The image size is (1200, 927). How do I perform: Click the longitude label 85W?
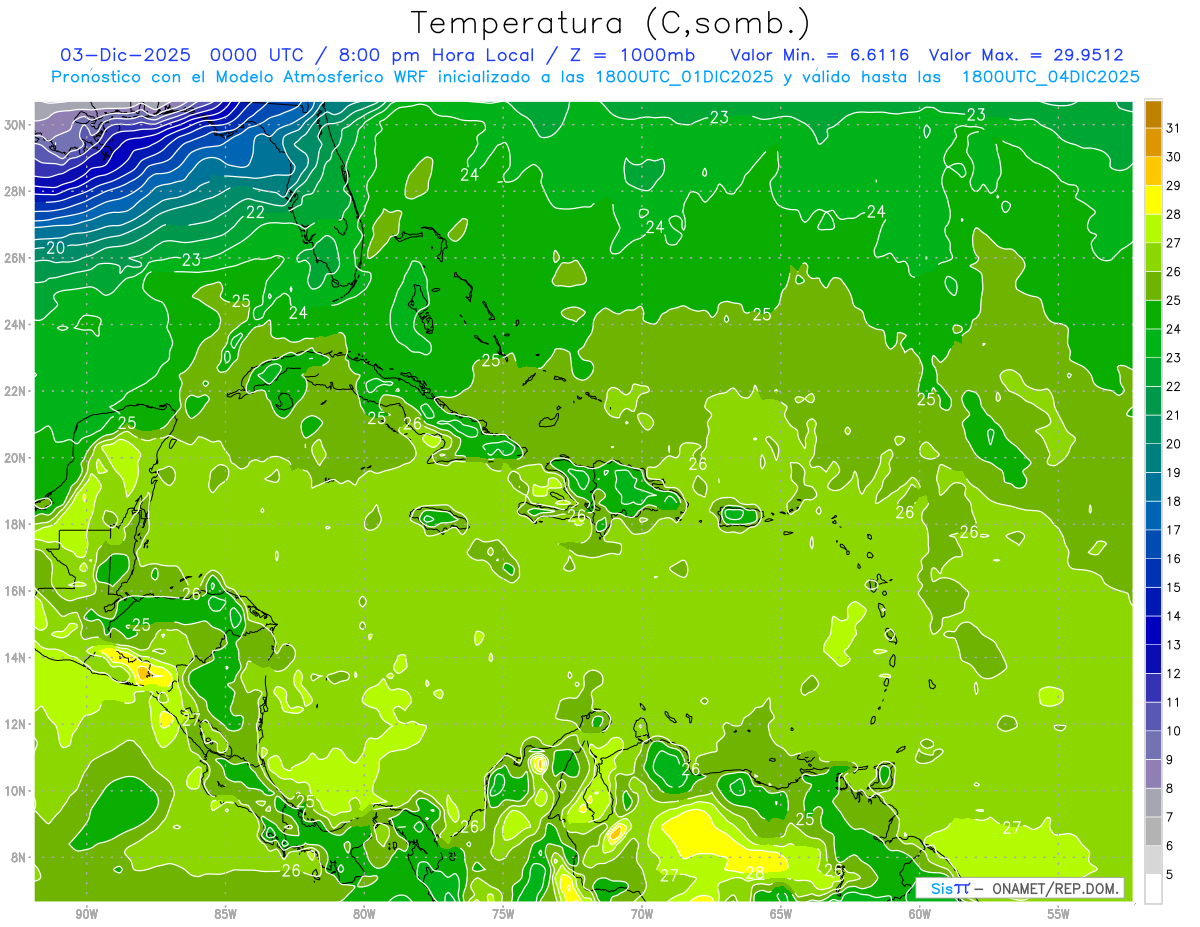point(225,914)
